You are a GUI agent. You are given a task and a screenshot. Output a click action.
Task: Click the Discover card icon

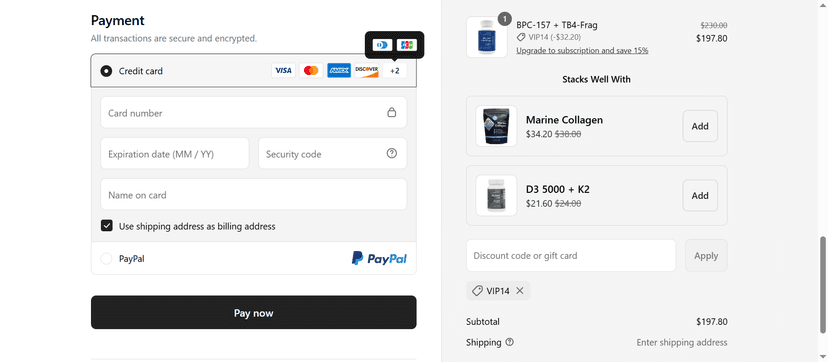click(x=366, y=71)
